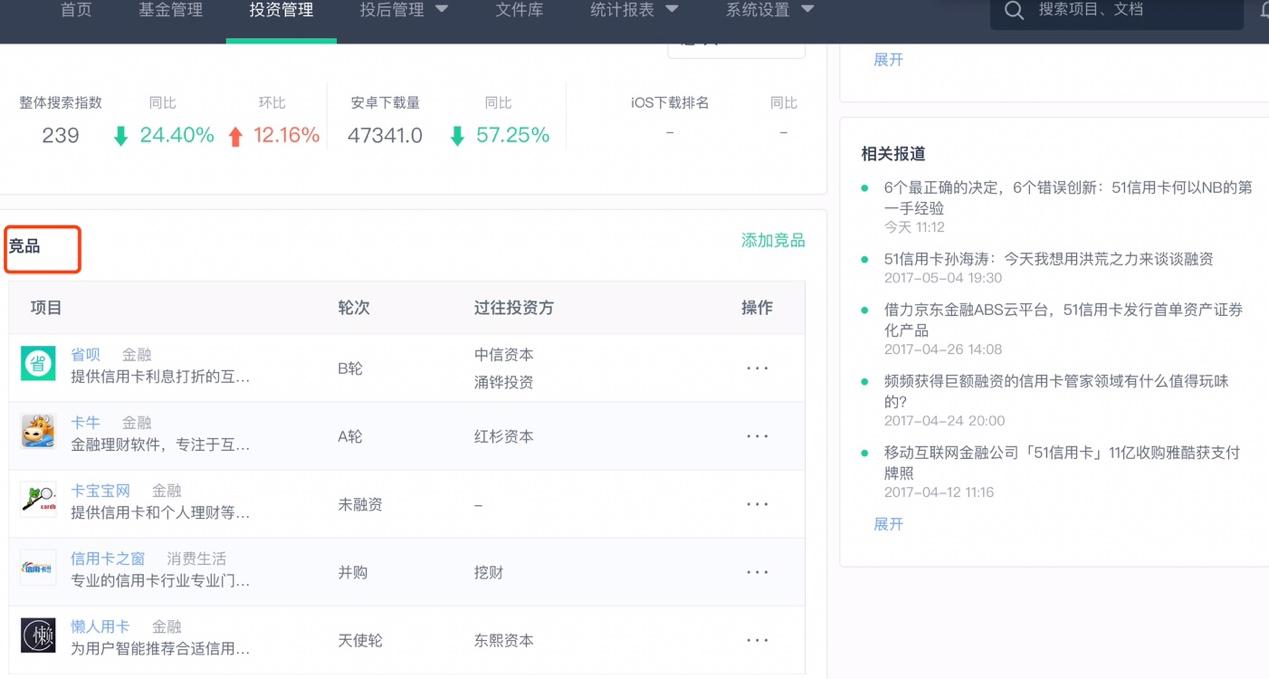1269x679 pixels.
Task: Click the search magnifier icon
Action: (1014, 11)
